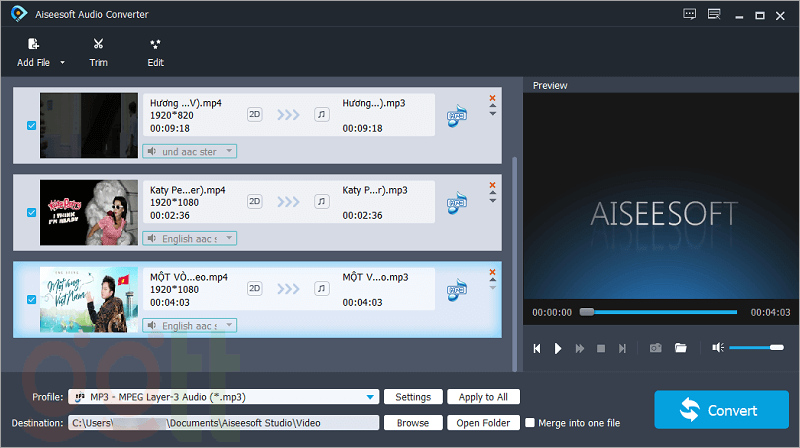Uncheck the first file's checkbox
Image resolution: width=800 pixels, height=448 pixels.
(x=32, y=126)
